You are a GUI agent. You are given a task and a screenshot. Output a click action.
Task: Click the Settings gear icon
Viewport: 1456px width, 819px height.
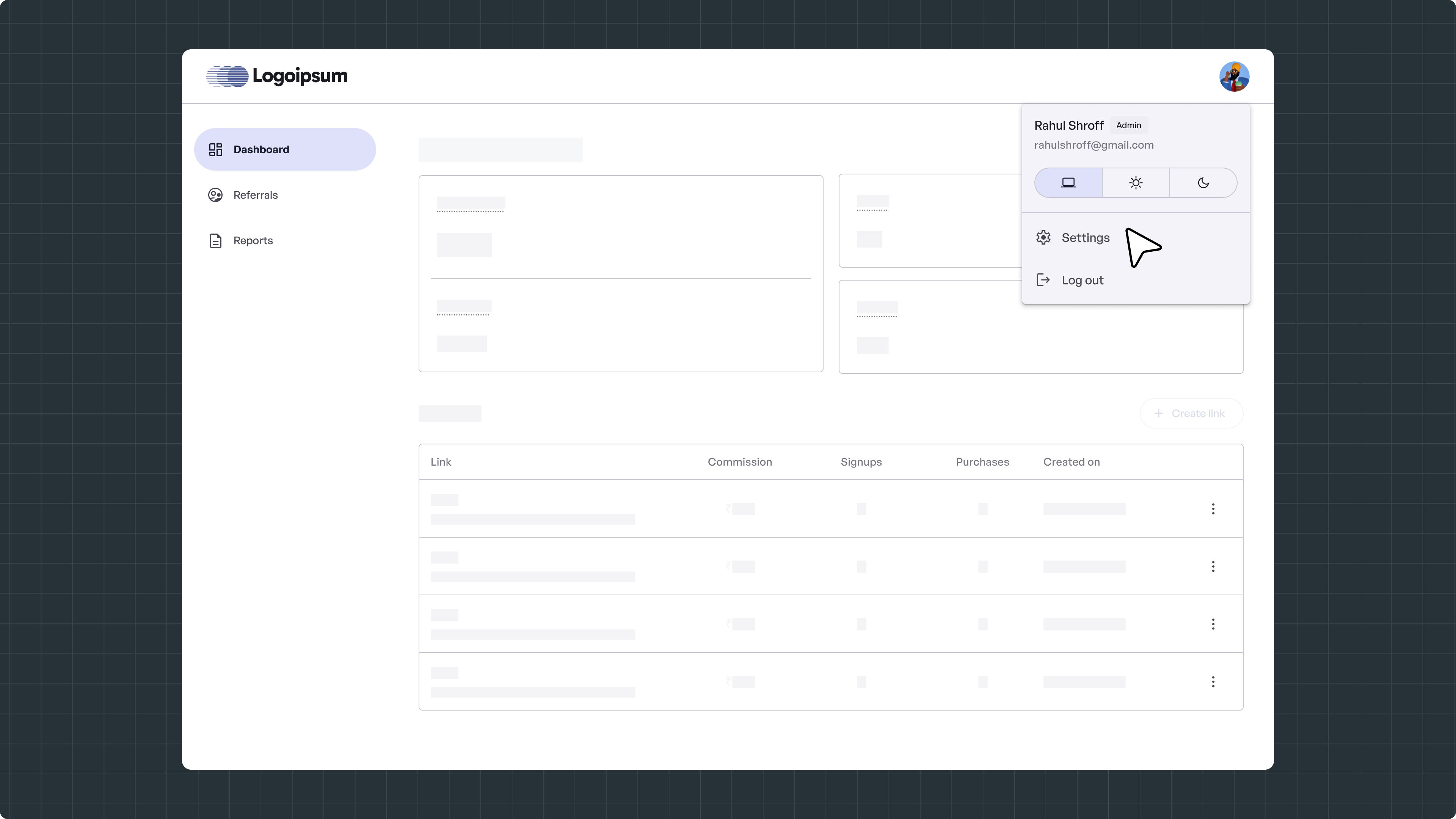1043,237
